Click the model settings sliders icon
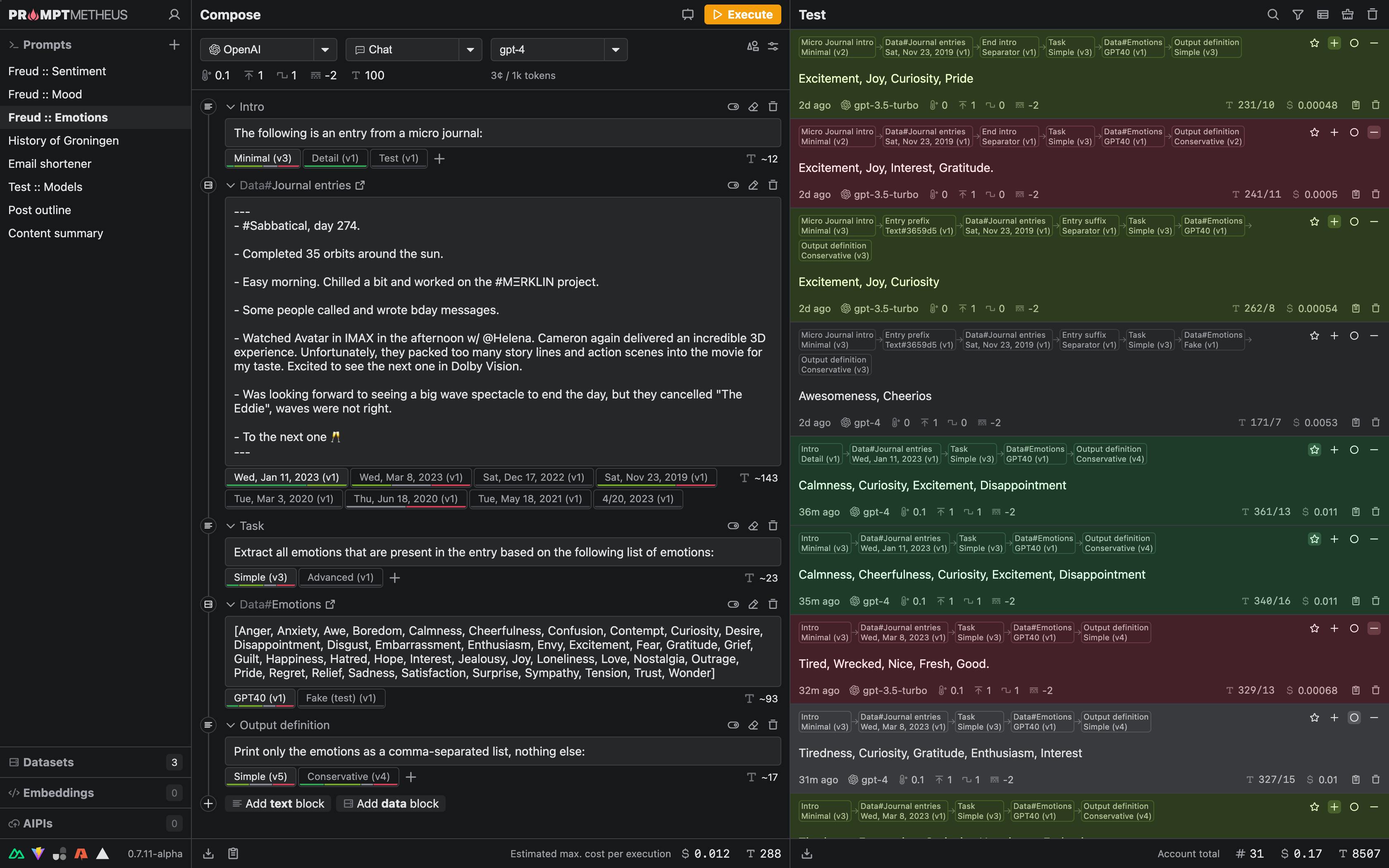 coord(773,46)
